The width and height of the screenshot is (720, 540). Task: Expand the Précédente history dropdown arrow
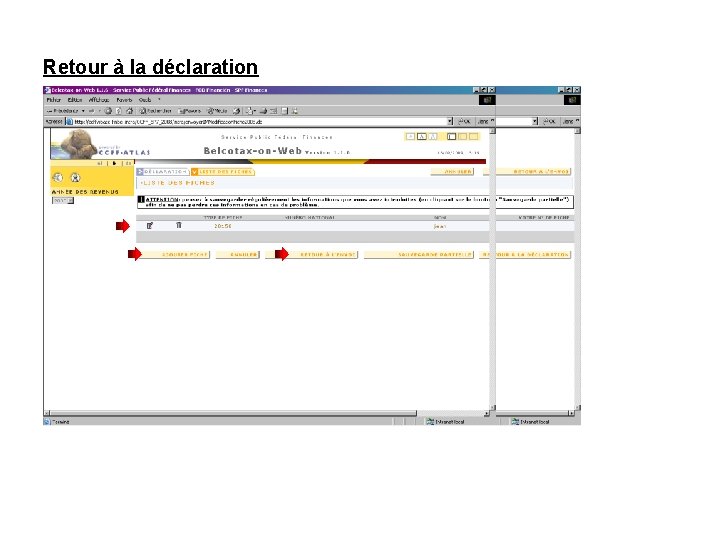pyautogui.click(x=83, y=111)
